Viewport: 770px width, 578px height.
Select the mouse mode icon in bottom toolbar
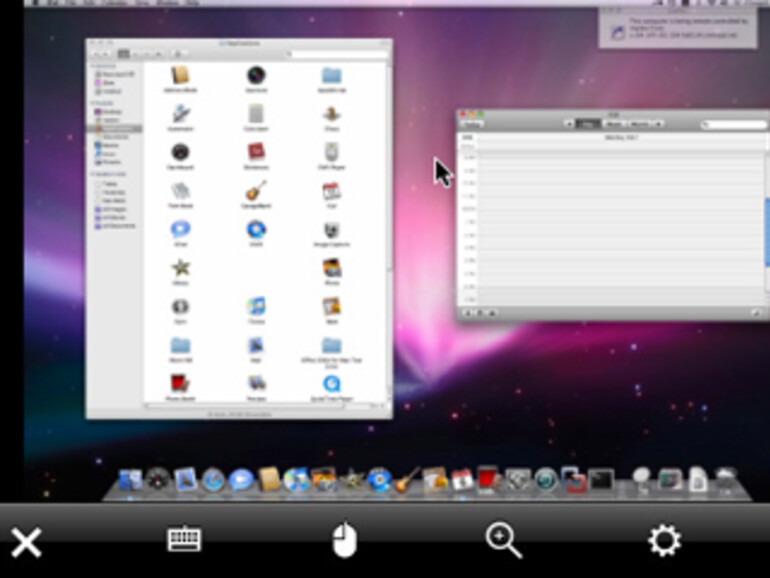click(x=344, y=541)
